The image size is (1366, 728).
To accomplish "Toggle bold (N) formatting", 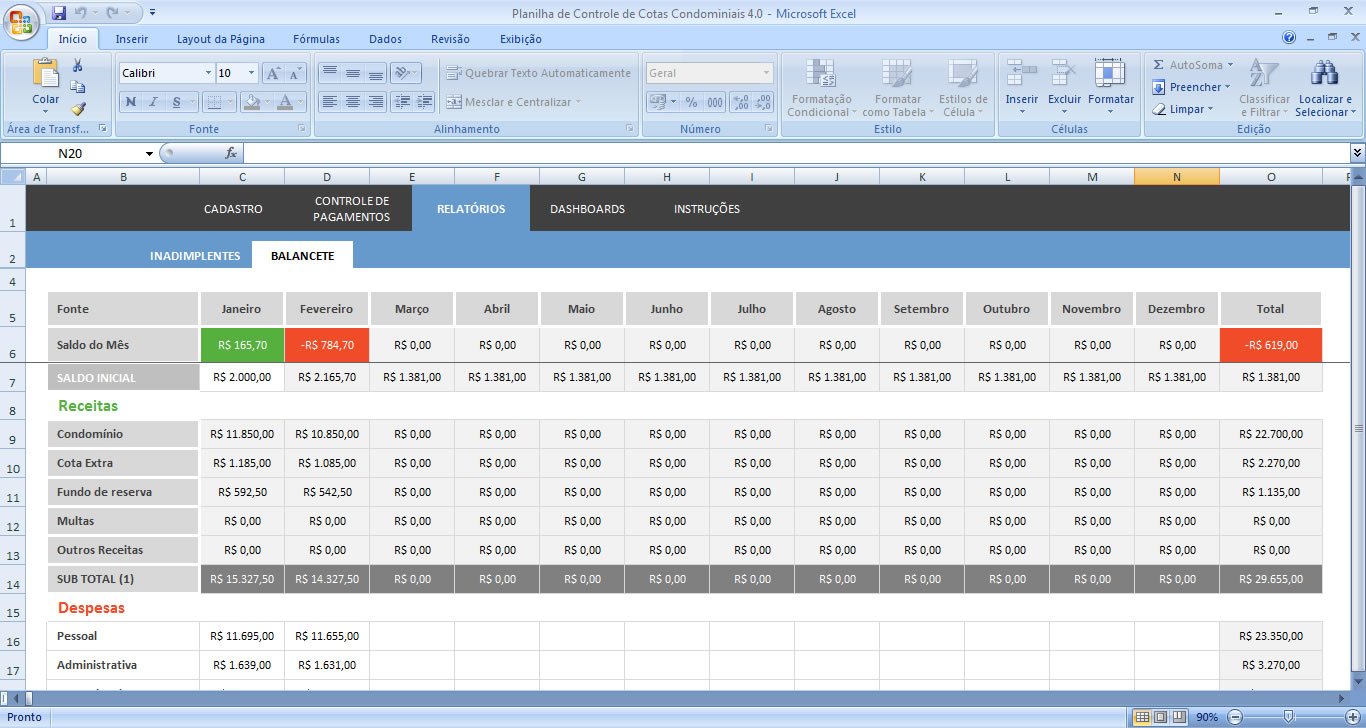I will click(130, 102).
